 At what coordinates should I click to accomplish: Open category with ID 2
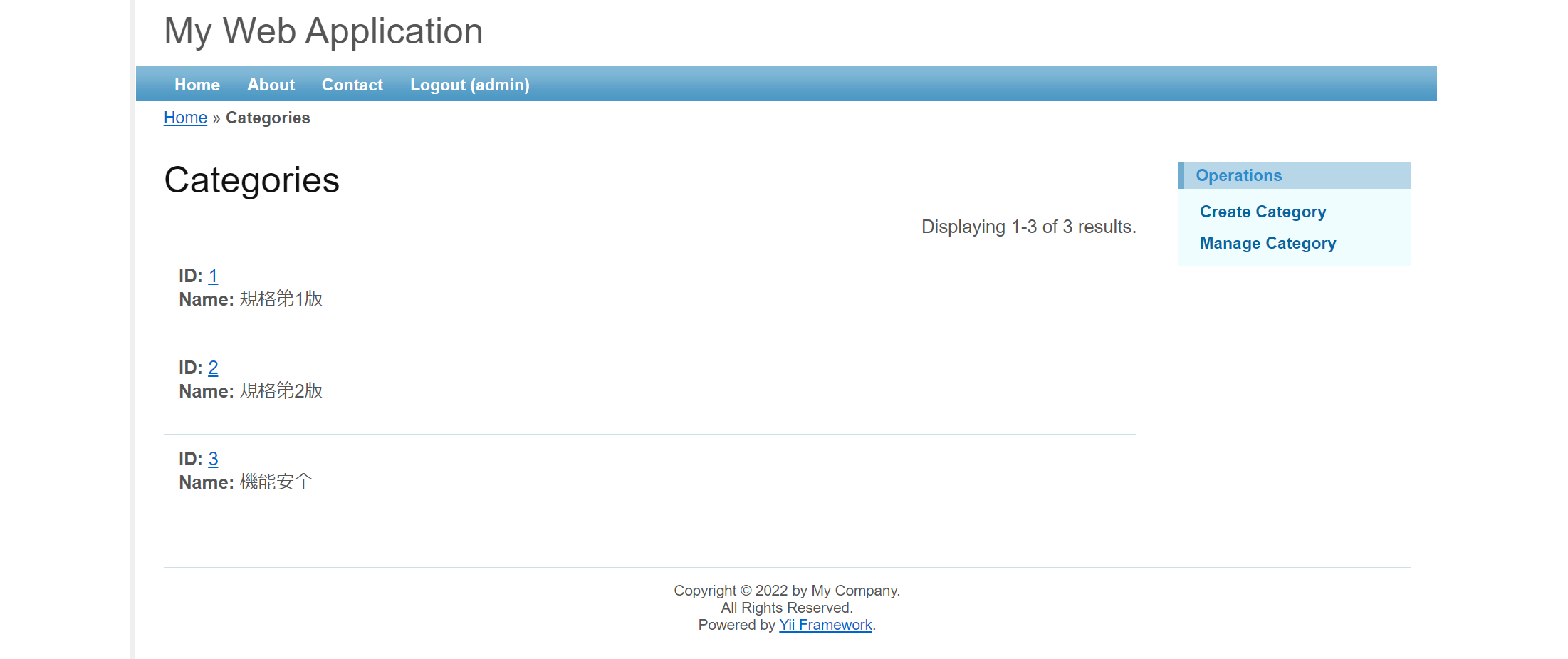tap(213, 368)
